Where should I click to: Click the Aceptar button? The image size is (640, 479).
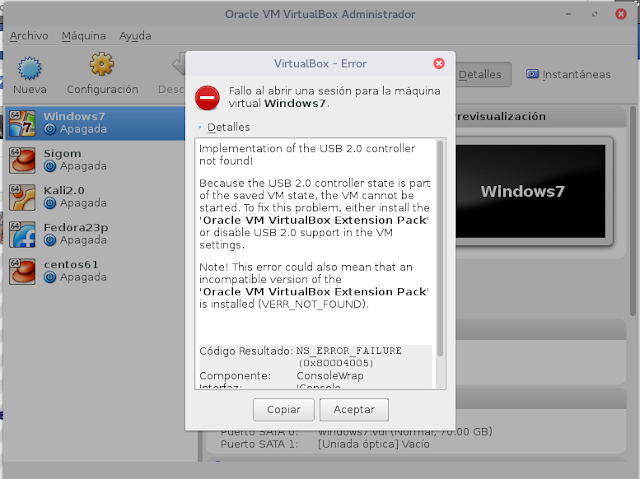pyautogui.click(x=354, y=410)
